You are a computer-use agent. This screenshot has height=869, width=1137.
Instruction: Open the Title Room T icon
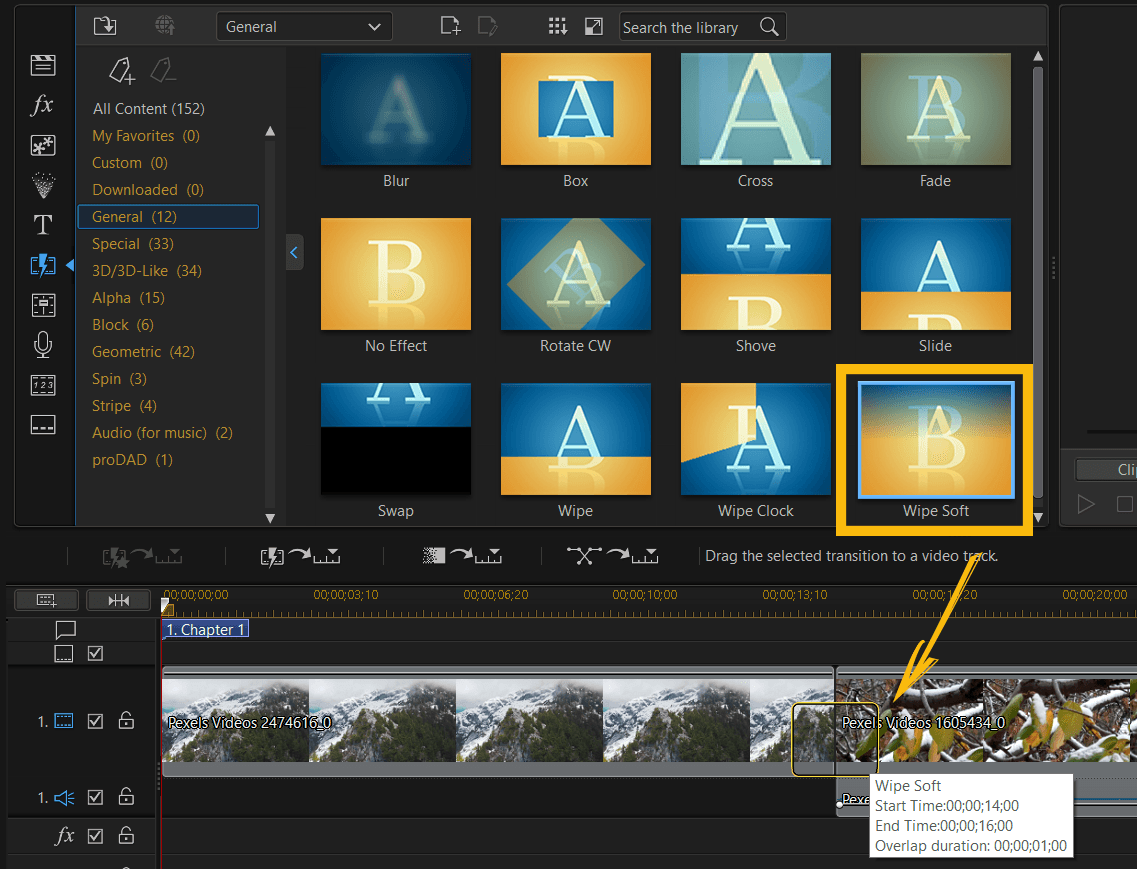[43, 224]
